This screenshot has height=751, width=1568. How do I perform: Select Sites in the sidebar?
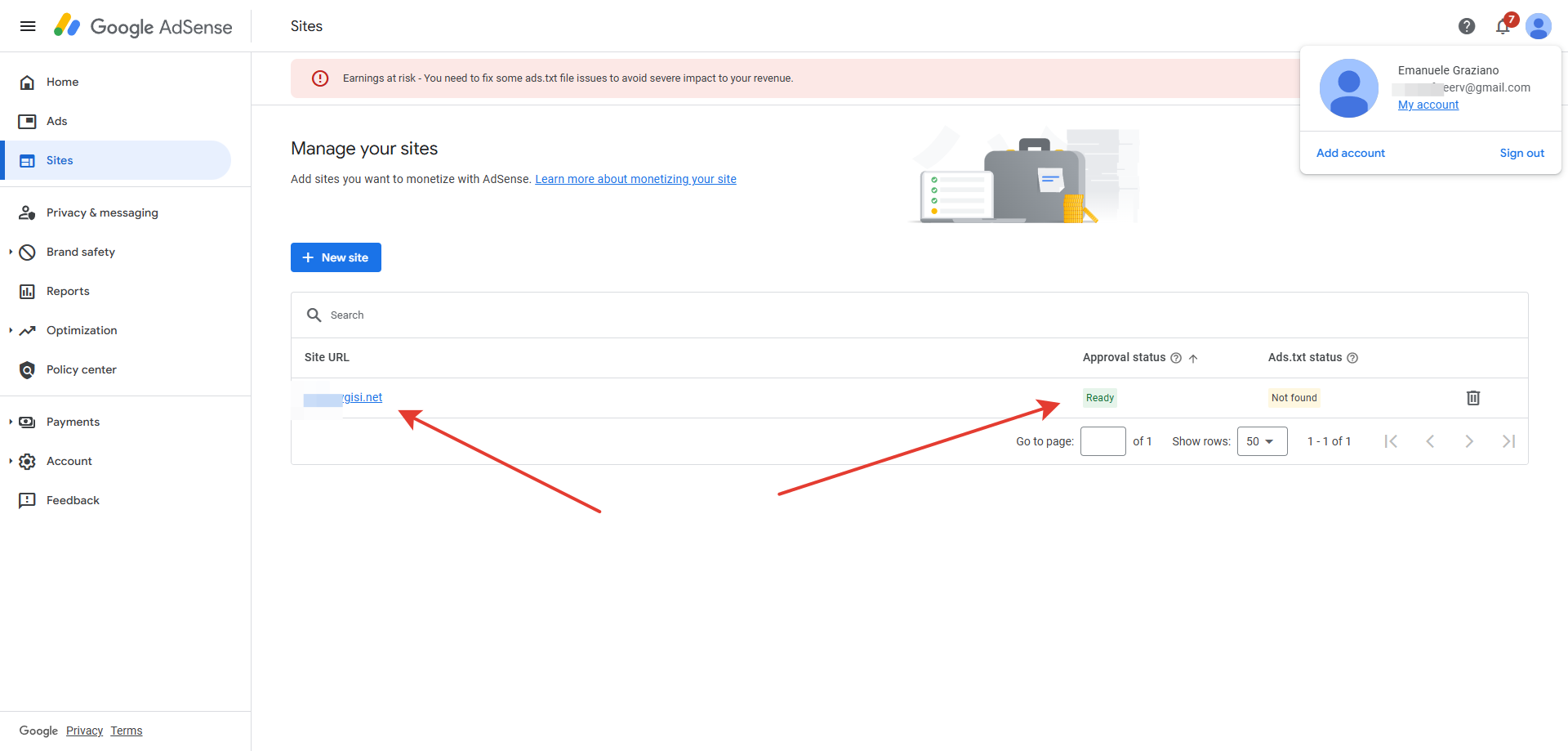(115, 160)
